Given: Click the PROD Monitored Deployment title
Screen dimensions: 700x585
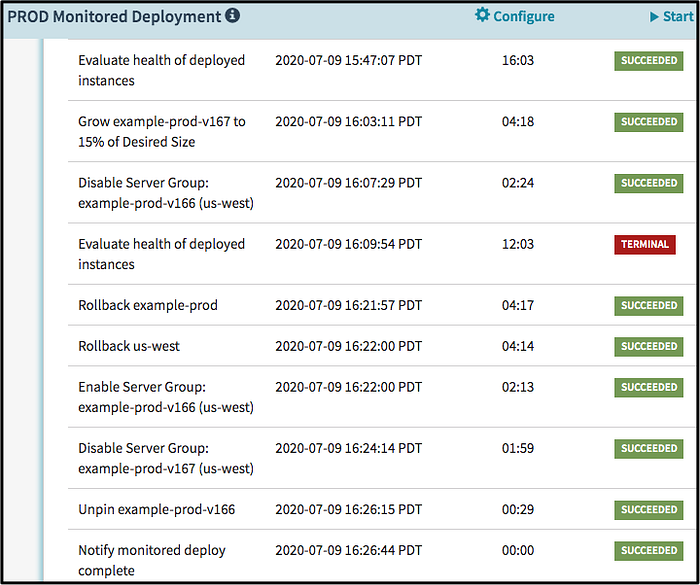Looking at the screenshot, I should tap(114, 16).
